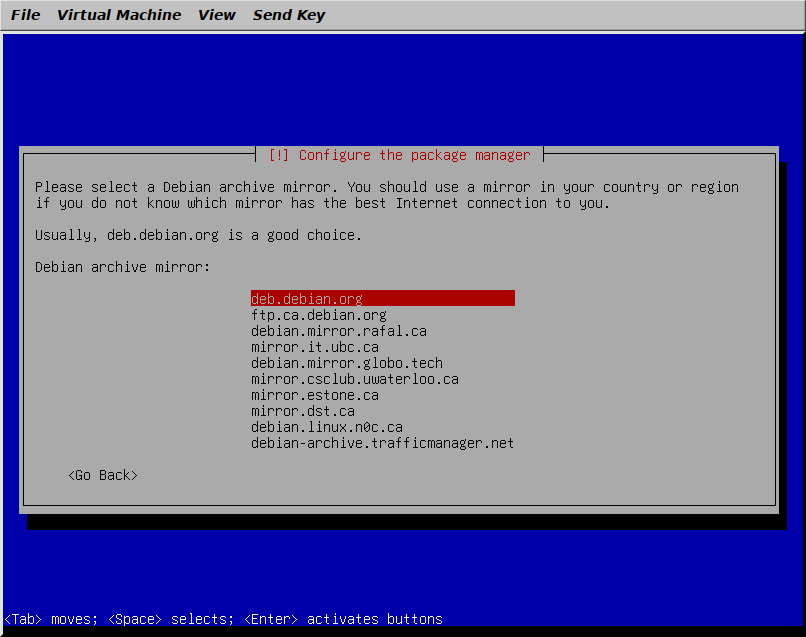The height and width of the screenshot is (637, 806).
Task: Choose mirror.csclub.uwaterloo.ca mirror
Action: pyautogui.click(x=354, y=379)
